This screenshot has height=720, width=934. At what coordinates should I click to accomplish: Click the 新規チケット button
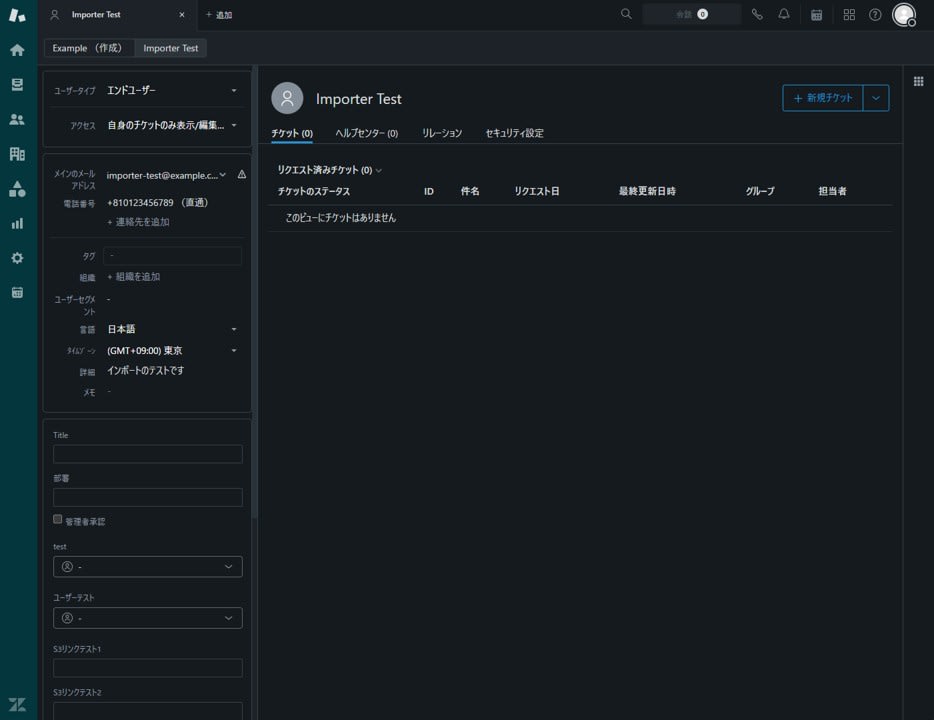823,98
